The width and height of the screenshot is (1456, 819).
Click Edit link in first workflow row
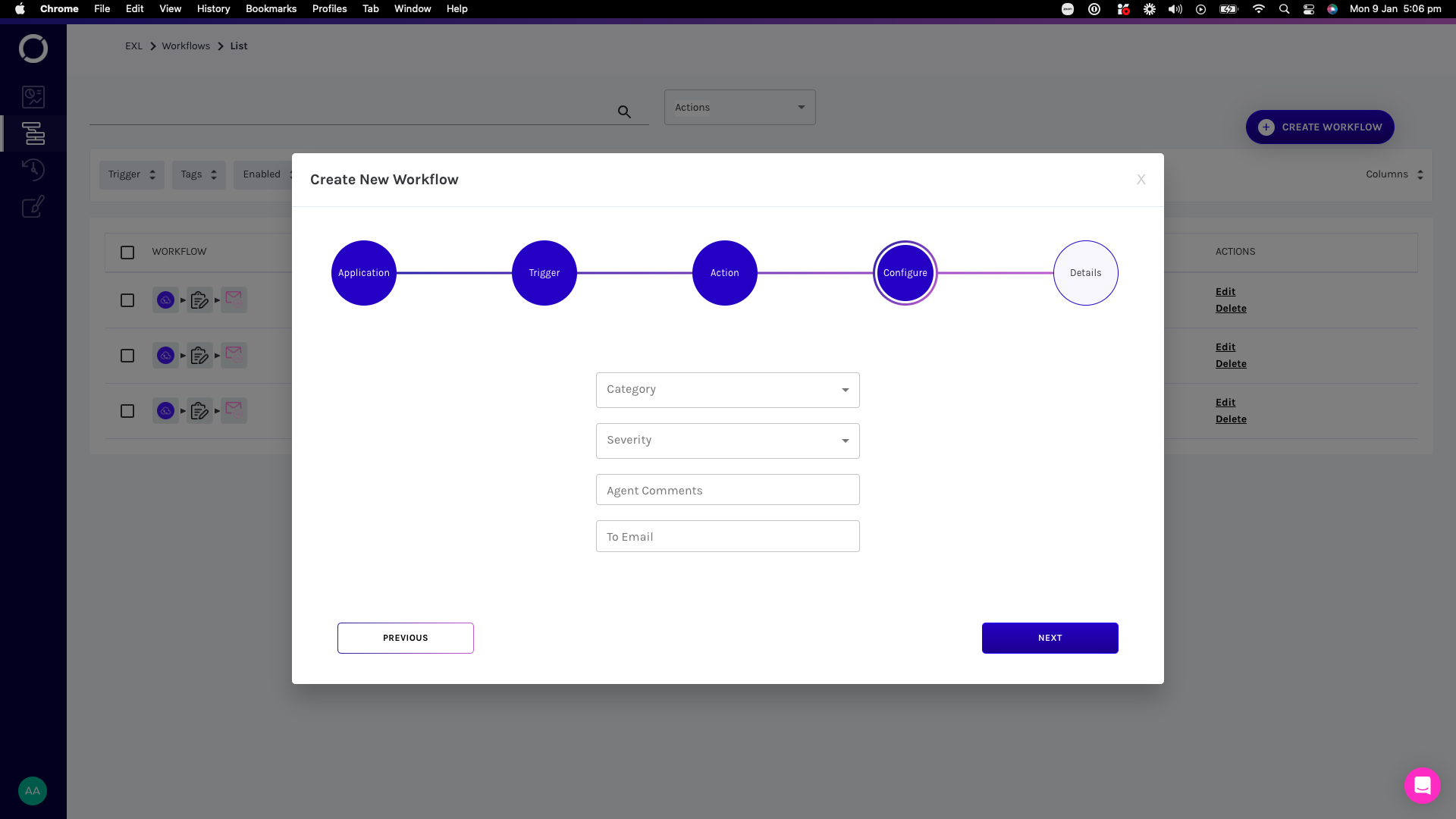coord(1225,292)
